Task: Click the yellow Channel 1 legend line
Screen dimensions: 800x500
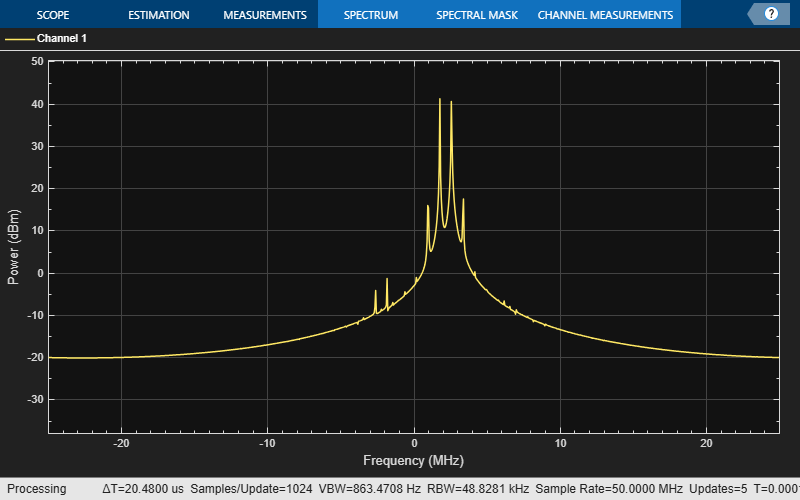Action: (19, 39)
